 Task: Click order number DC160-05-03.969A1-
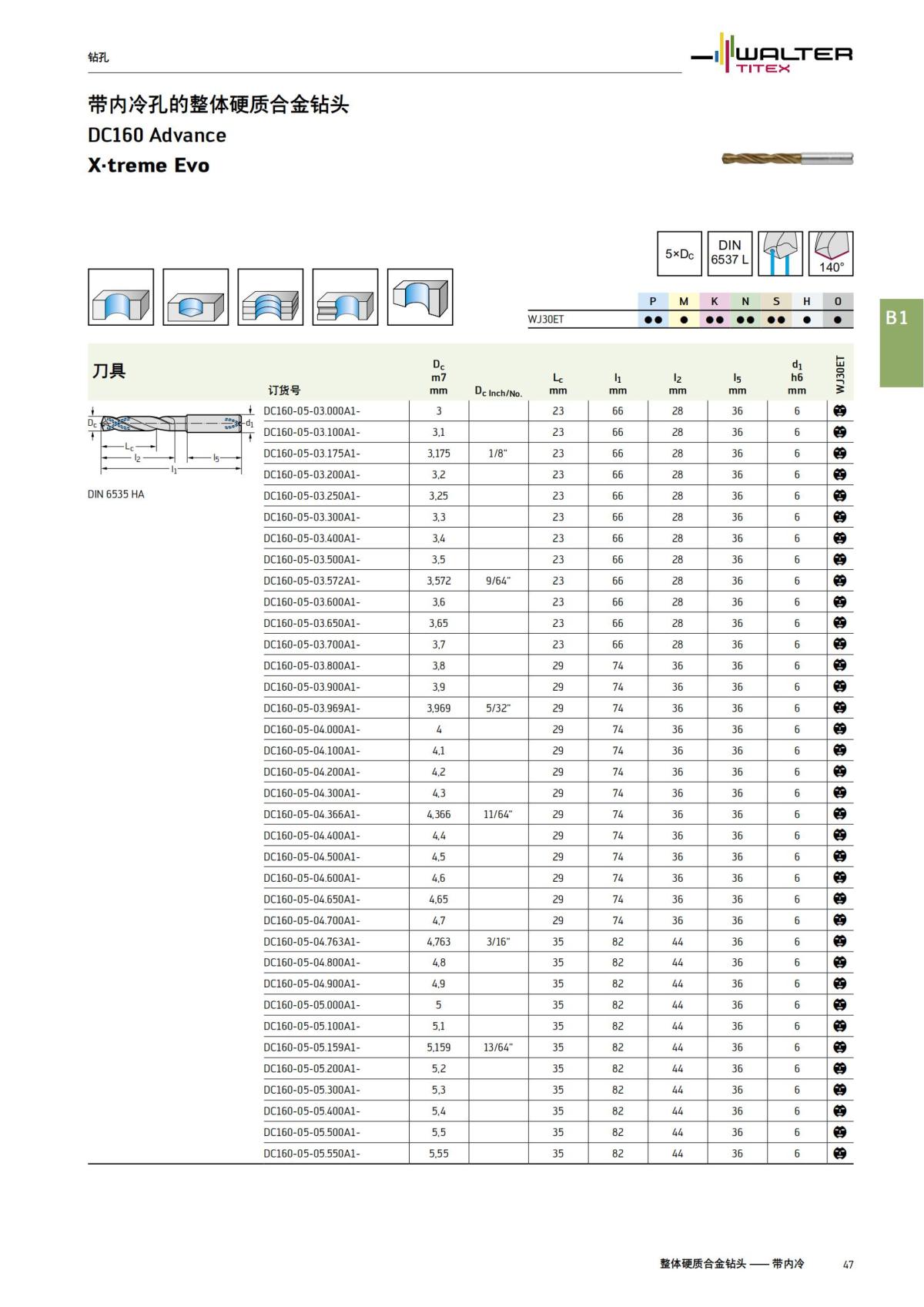click(312, 709)
